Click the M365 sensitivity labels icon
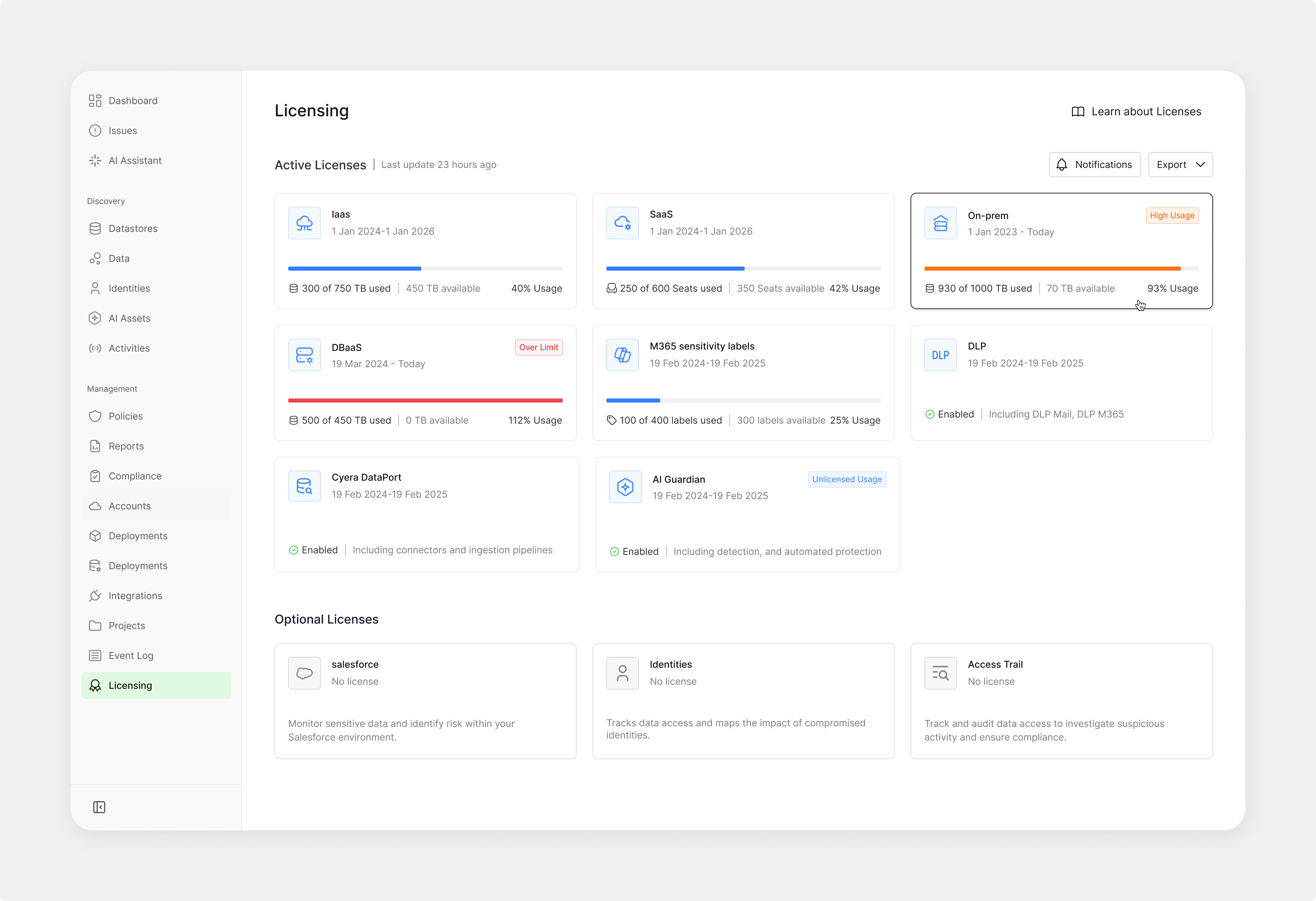The image size is (1316, 901). point(622,355)
